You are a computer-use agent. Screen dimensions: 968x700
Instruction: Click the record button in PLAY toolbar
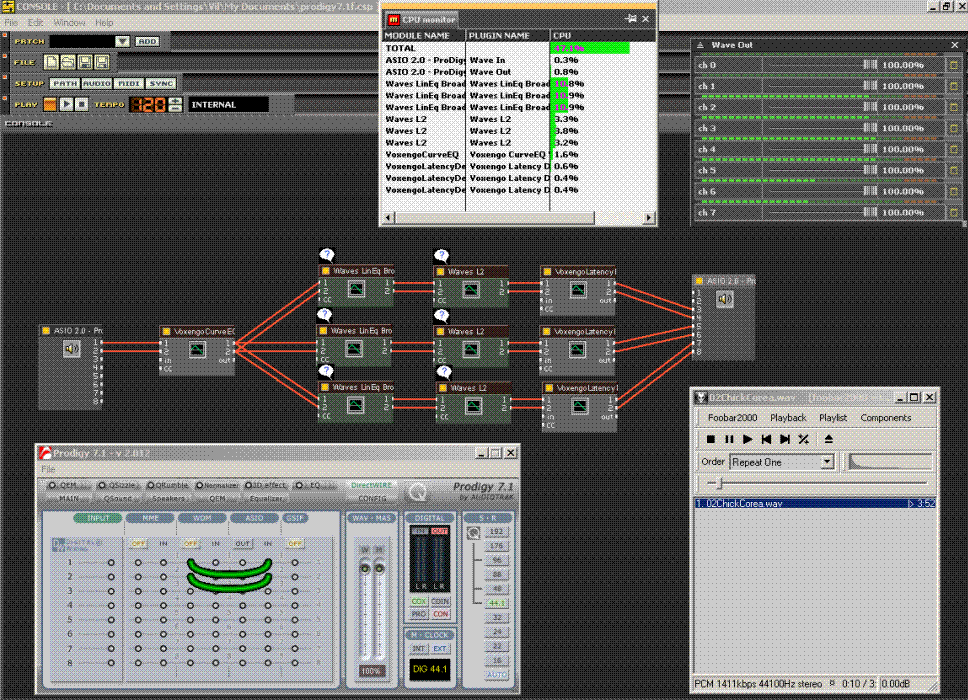point(50,104)
